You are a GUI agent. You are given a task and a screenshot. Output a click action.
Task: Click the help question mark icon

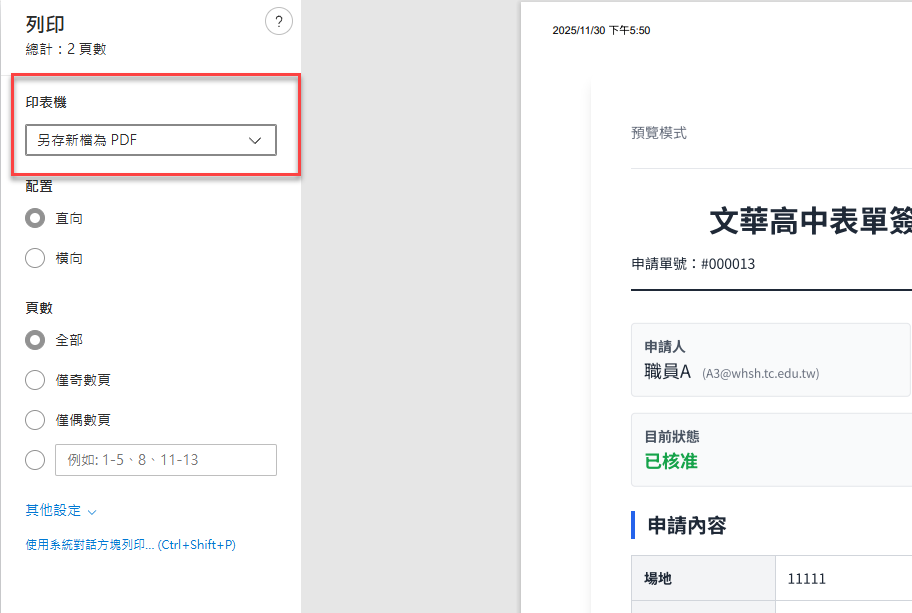coord(278,22)
